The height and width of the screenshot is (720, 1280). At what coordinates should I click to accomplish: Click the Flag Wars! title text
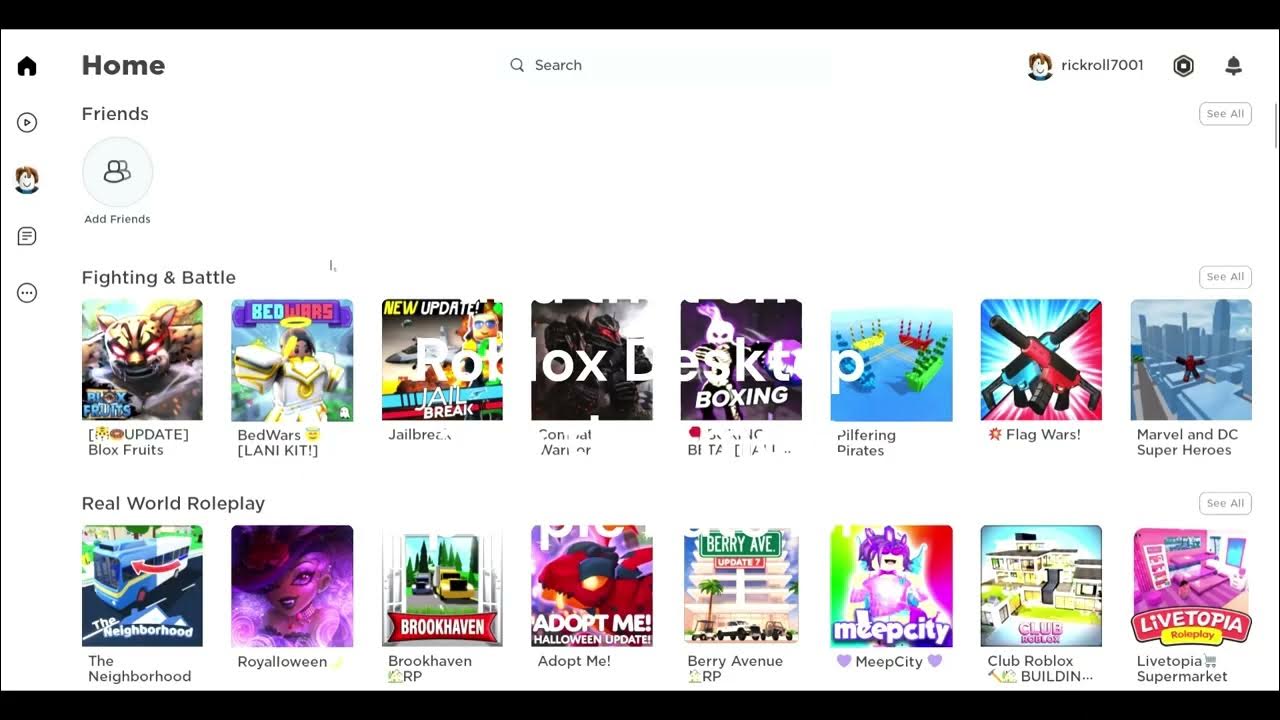coord(1034,434)
